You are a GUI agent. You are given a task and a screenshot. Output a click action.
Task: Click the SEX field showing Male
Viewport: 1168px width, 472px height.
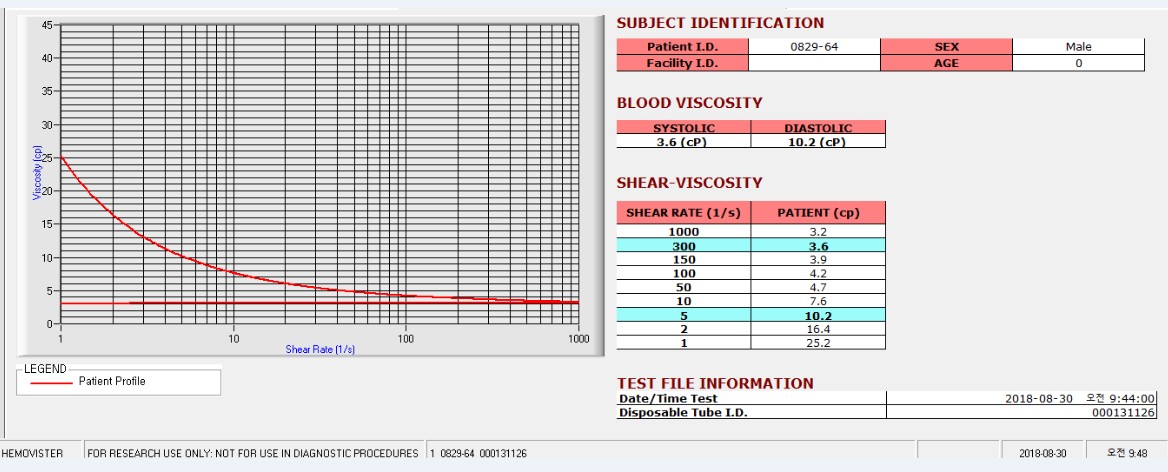1078,47
